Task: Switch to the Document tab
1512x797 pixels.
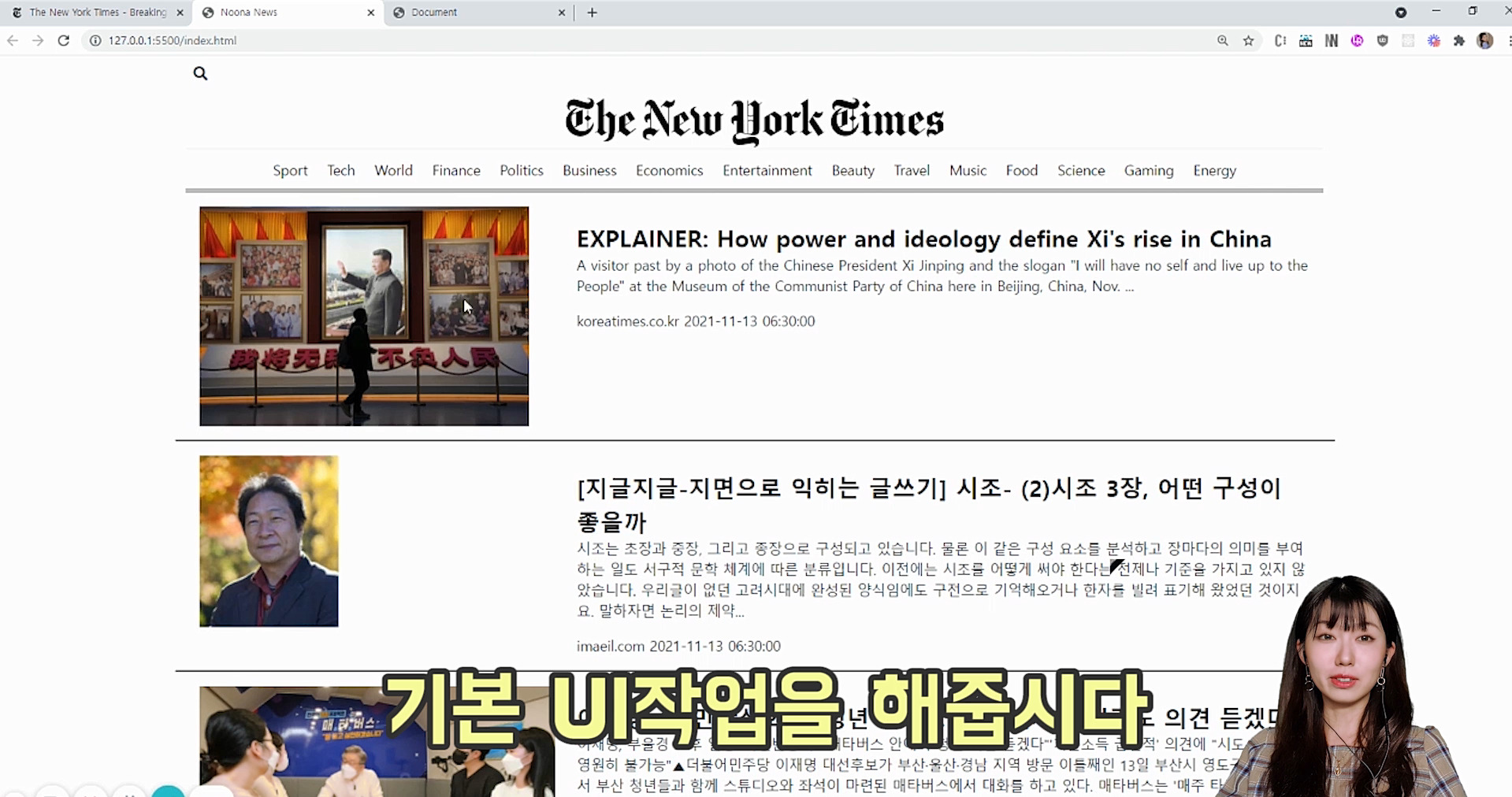Action: click(473, 13)
